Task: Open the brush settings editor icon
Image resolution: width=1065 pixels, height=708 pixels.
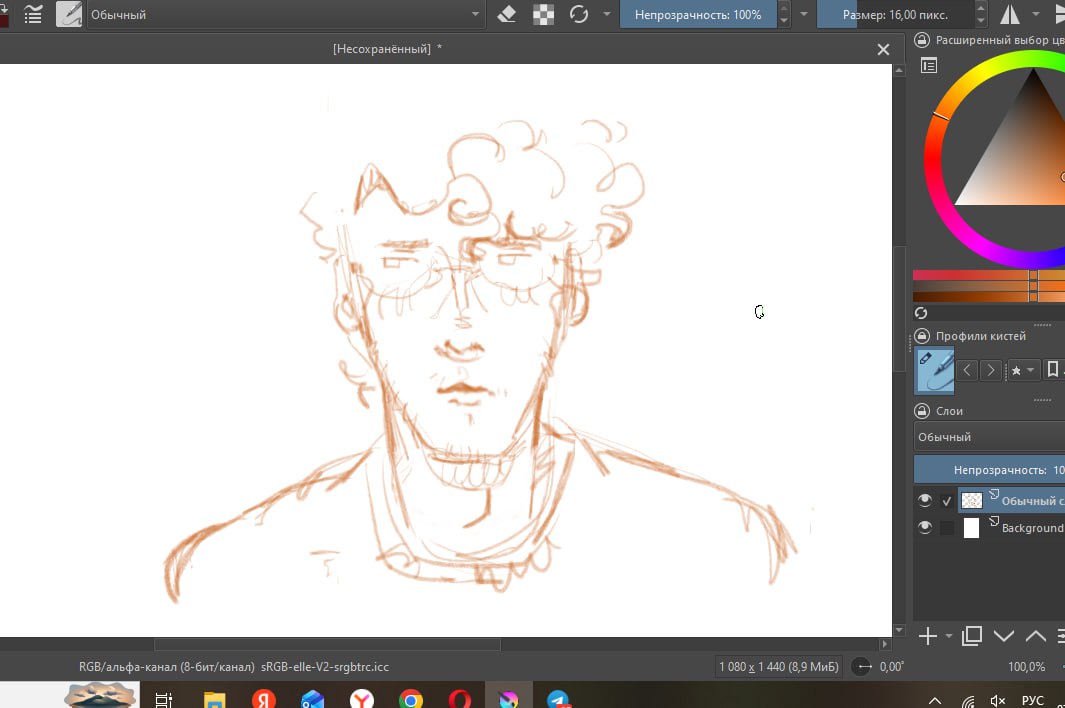Action: click(33, 14)
